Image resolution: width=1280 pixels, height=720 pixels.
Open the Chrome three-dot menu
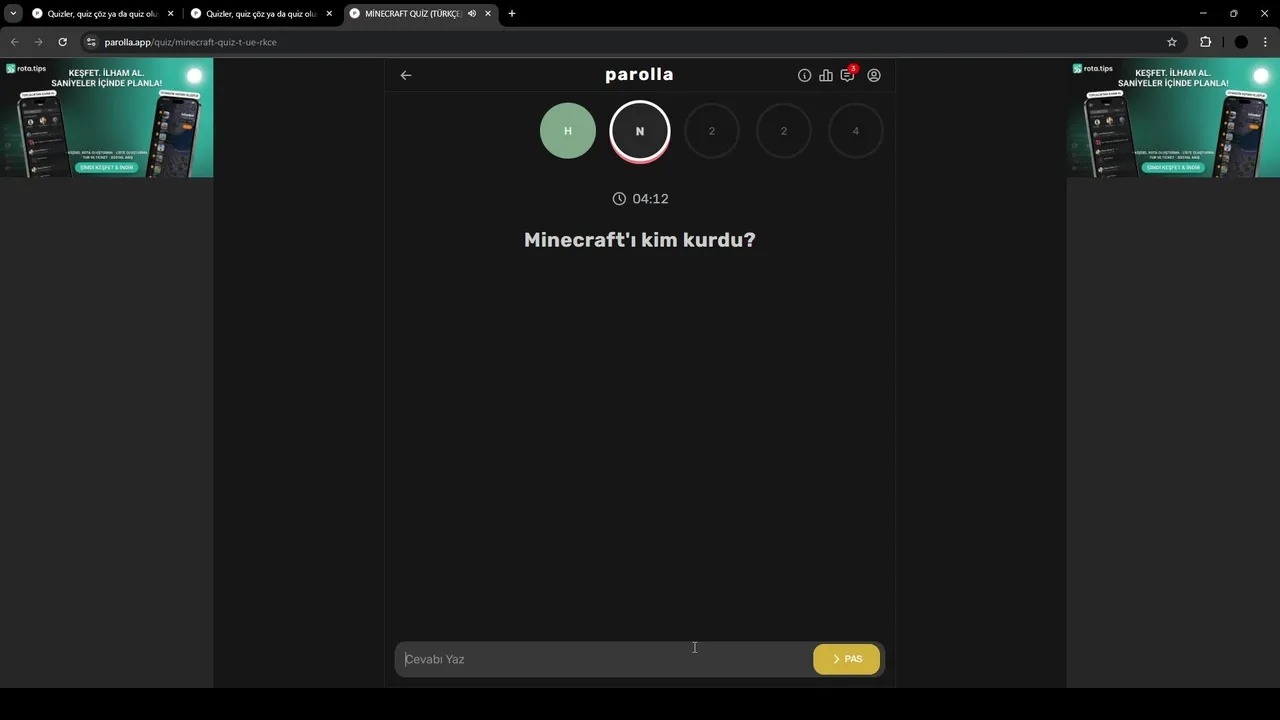pos(1266,42)
